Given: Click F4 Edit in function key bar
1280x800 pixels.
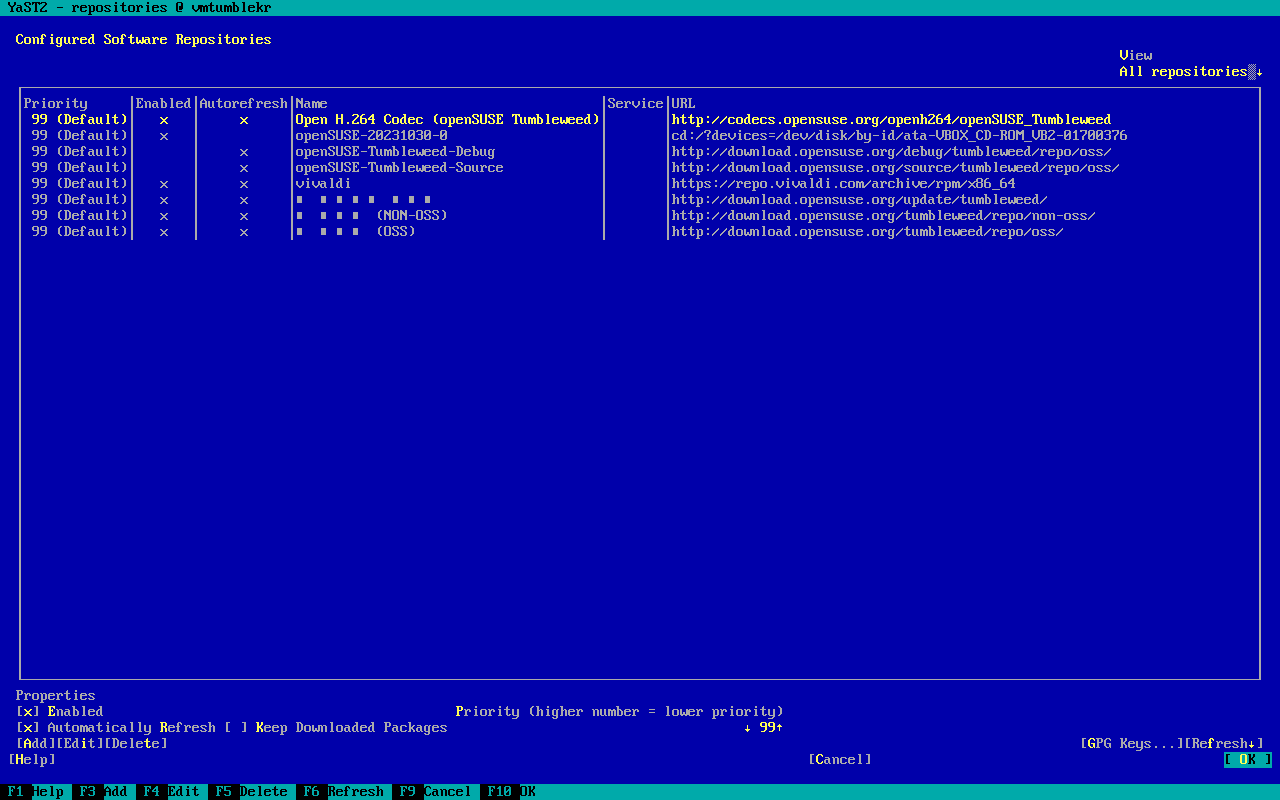Looking at the screenshot, I should (172, 792).
